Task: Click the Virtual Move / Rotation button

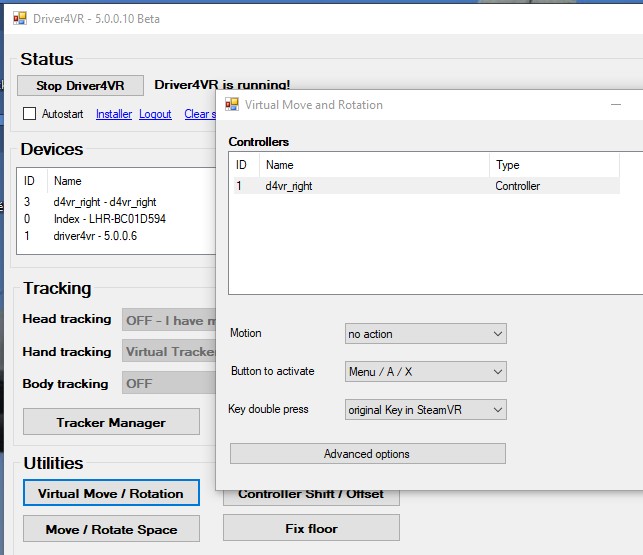Action: pyautogui.click(x=112, y=493)
